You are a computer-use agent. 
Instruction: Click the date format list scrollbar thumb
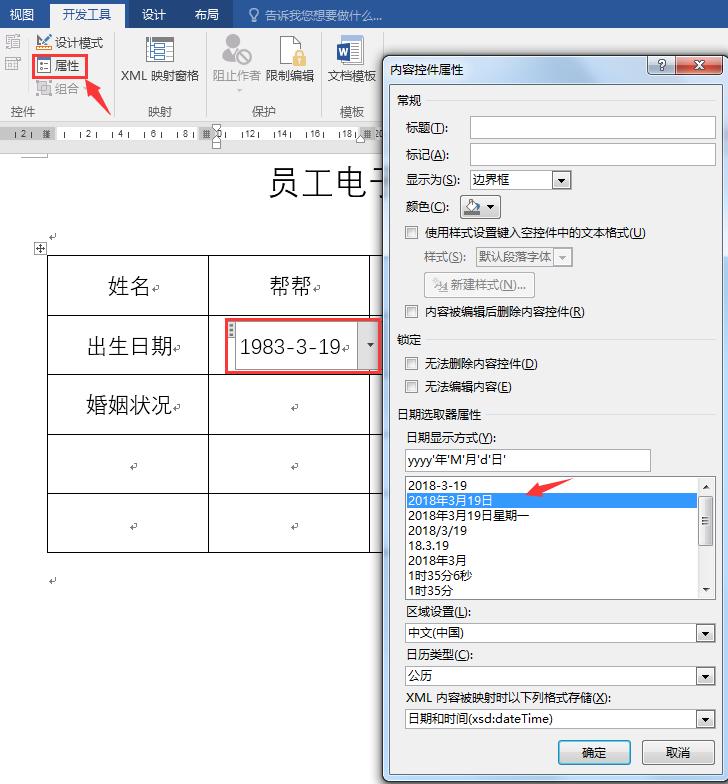coord(706,520)
